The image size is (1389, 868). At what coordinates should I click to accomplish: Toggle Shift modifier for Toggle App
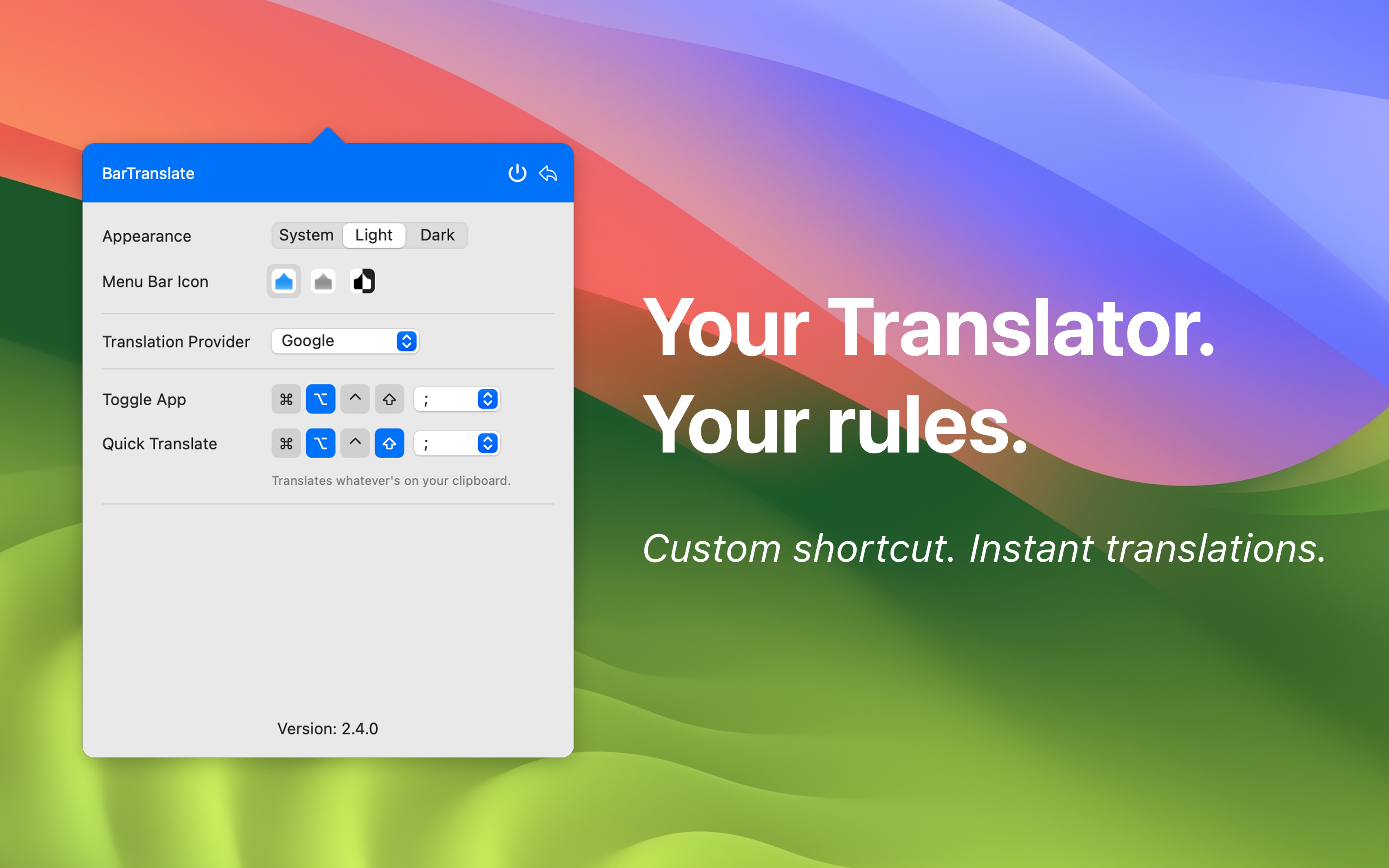[x=390, y=400]
